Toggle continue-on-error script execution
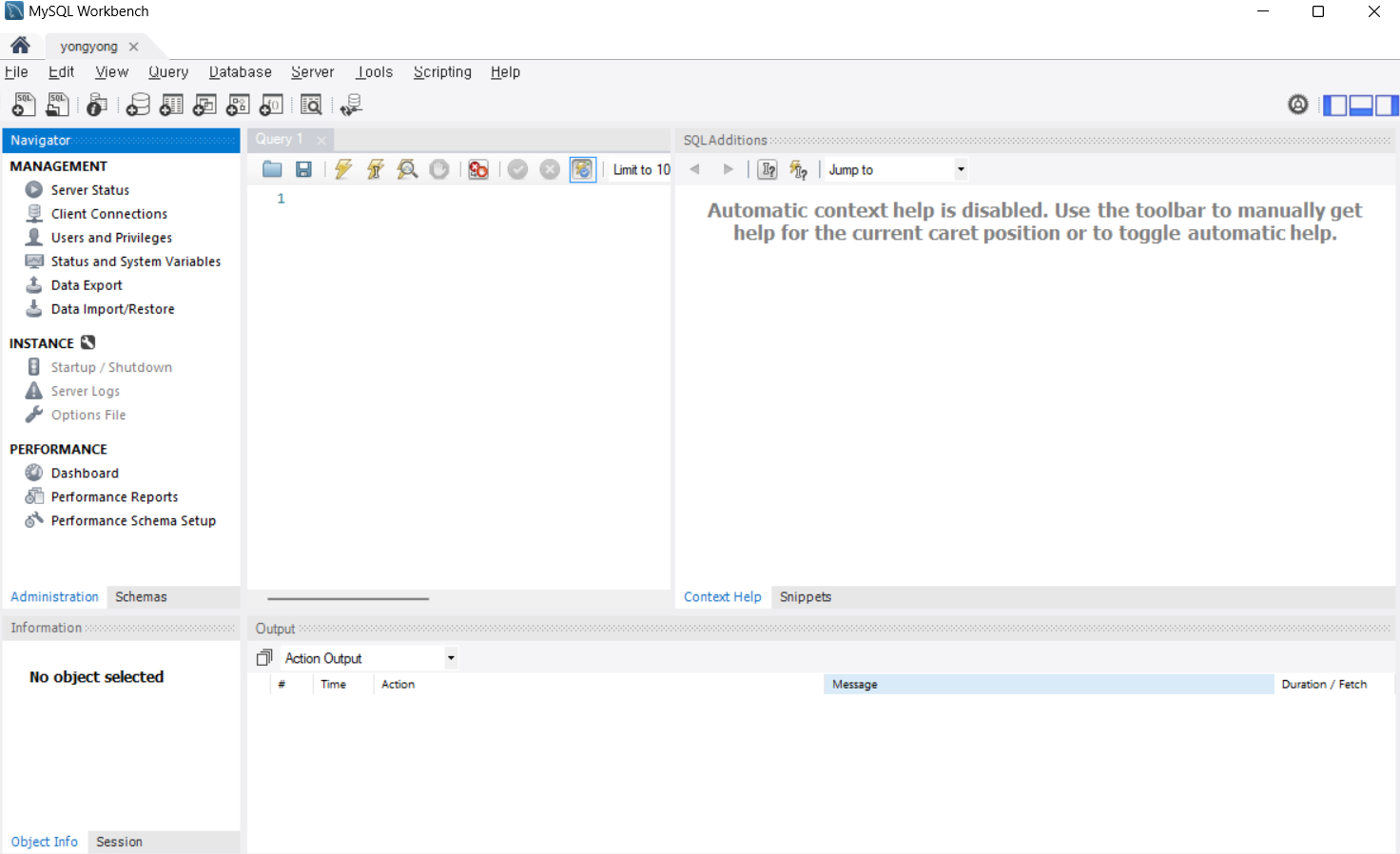1400x854 pixels. coord(478,169)
